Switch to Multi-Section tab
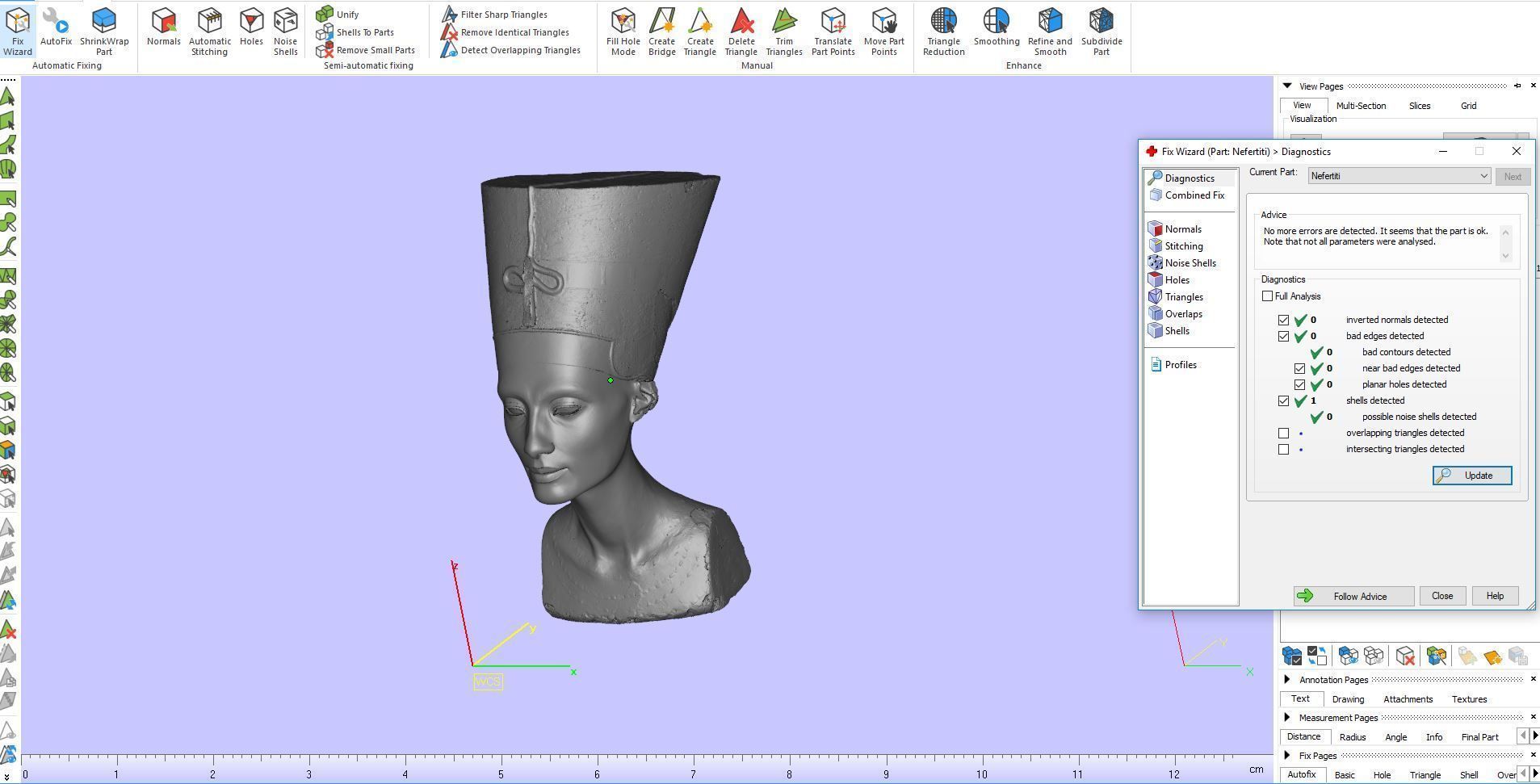Screen dimensions: 1540x784 click(x=1361, y=106)
